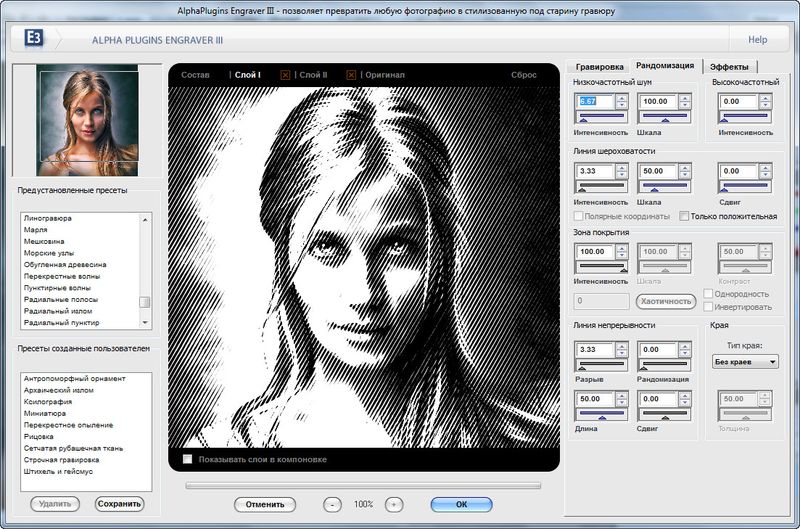
Task: Toggle the Оригинал layer visibility box
Action: [x=351, y=75]
